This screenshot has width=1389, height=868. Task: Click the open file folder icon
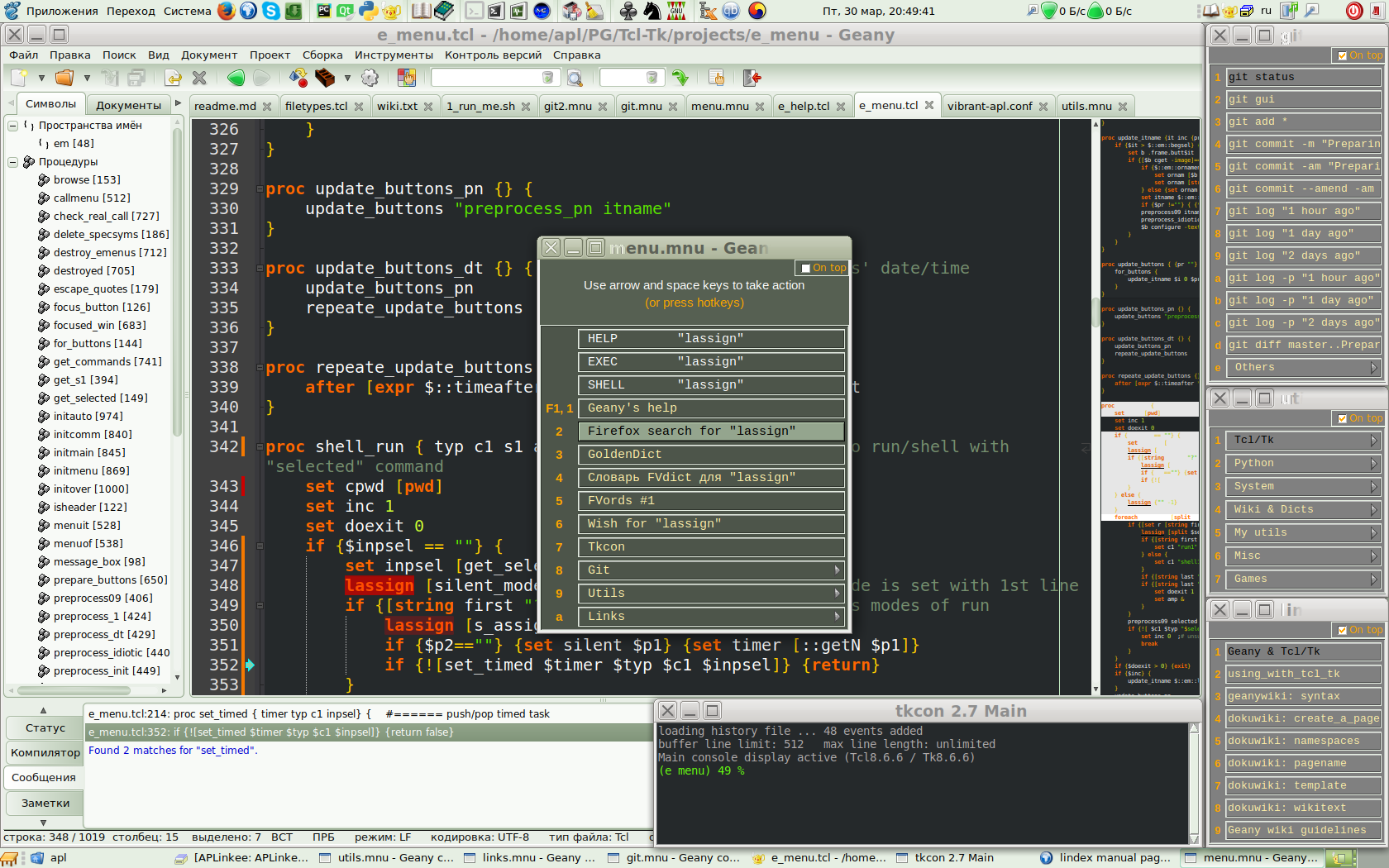pos(64,78)
